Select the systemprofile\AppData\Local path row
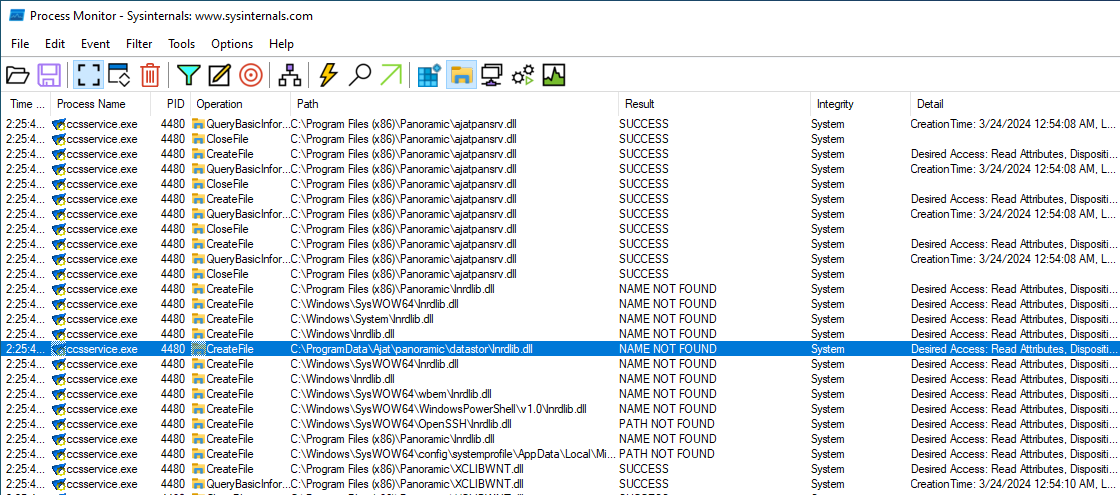The image size is (1120, 495). pyautogui.click(x=560, y=454)
